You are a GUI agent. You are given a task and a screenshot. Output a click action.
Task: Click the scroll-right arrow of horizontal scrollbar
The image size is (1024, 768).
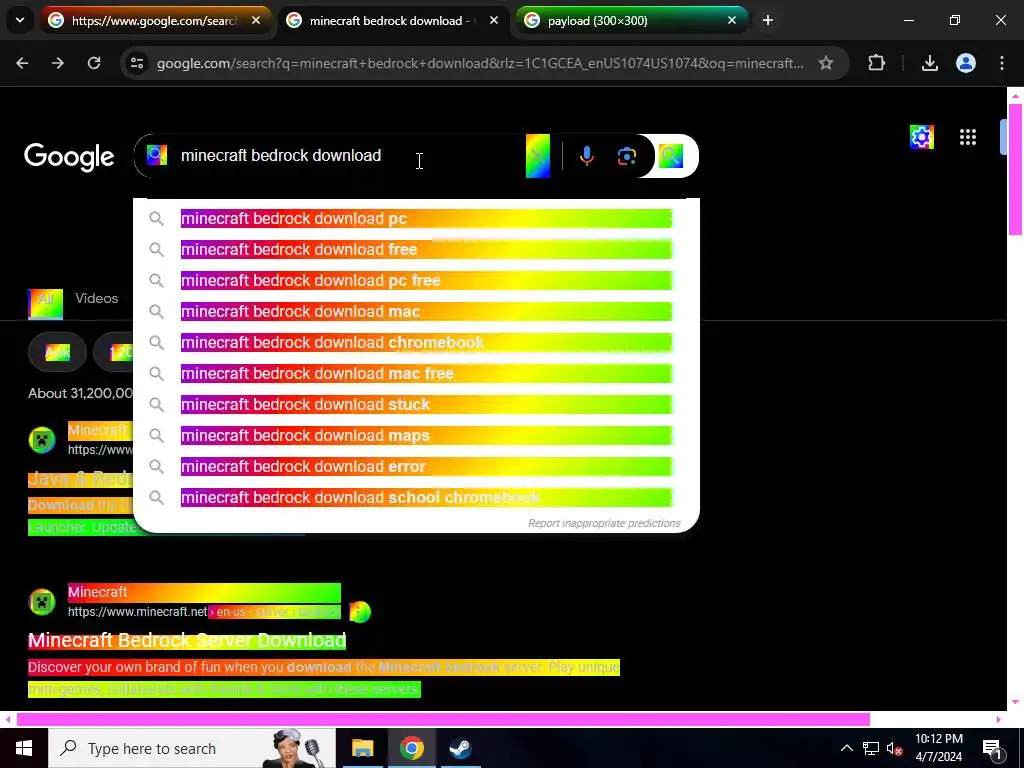(999, 720)
